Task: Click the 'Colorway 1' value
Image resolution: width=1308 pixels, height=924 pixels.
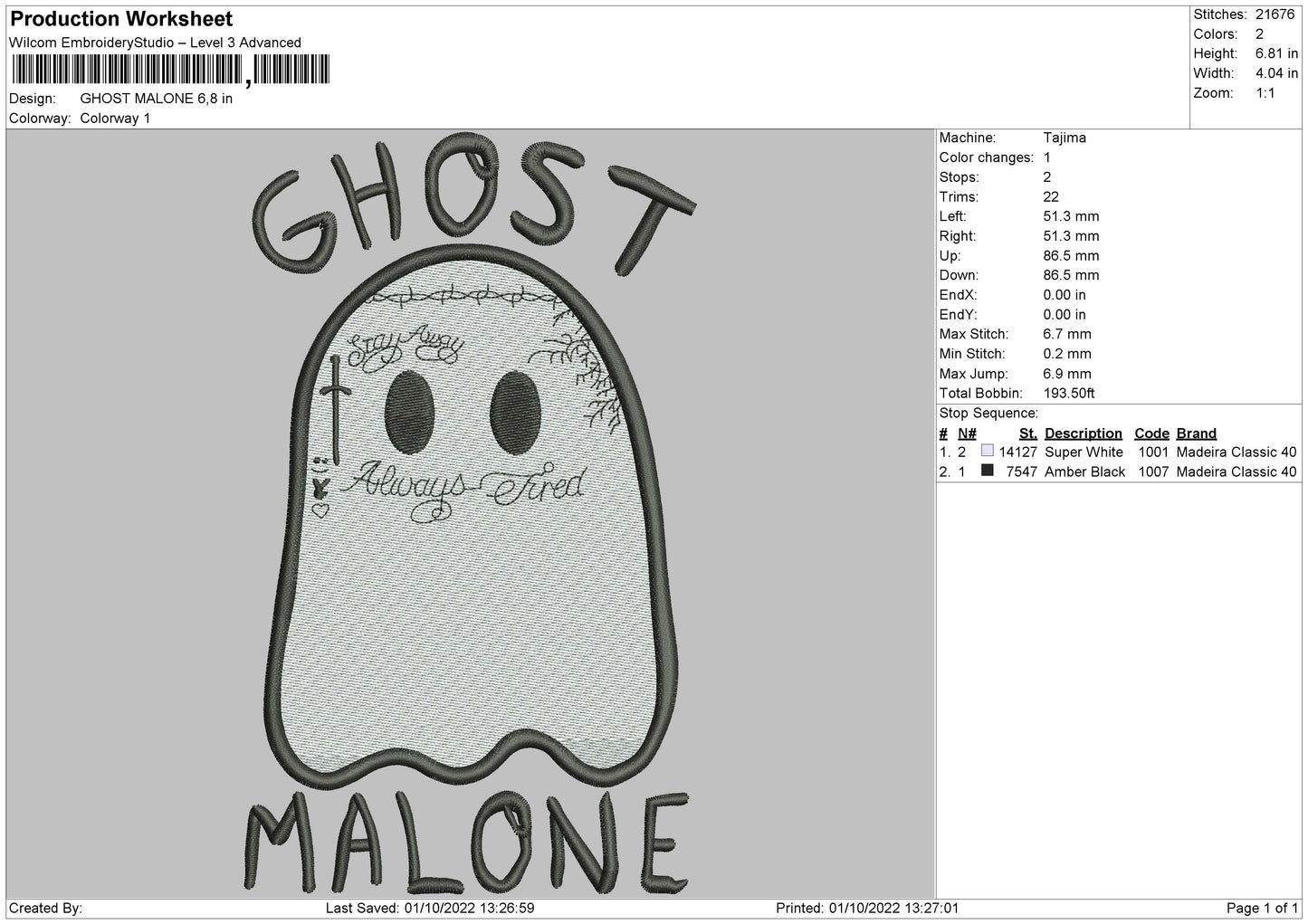Action: [x=116, y=119]
